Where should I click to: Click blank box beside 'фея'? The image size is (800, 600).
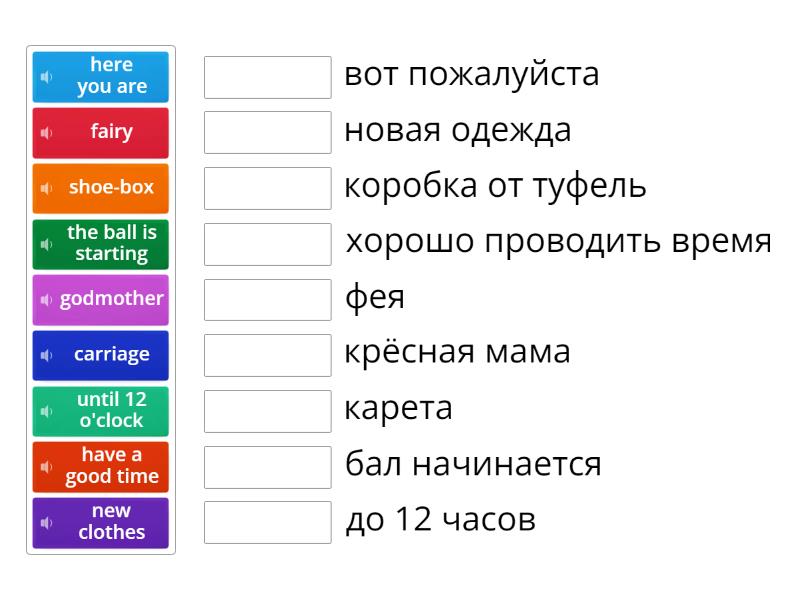[x=267, y=300]
